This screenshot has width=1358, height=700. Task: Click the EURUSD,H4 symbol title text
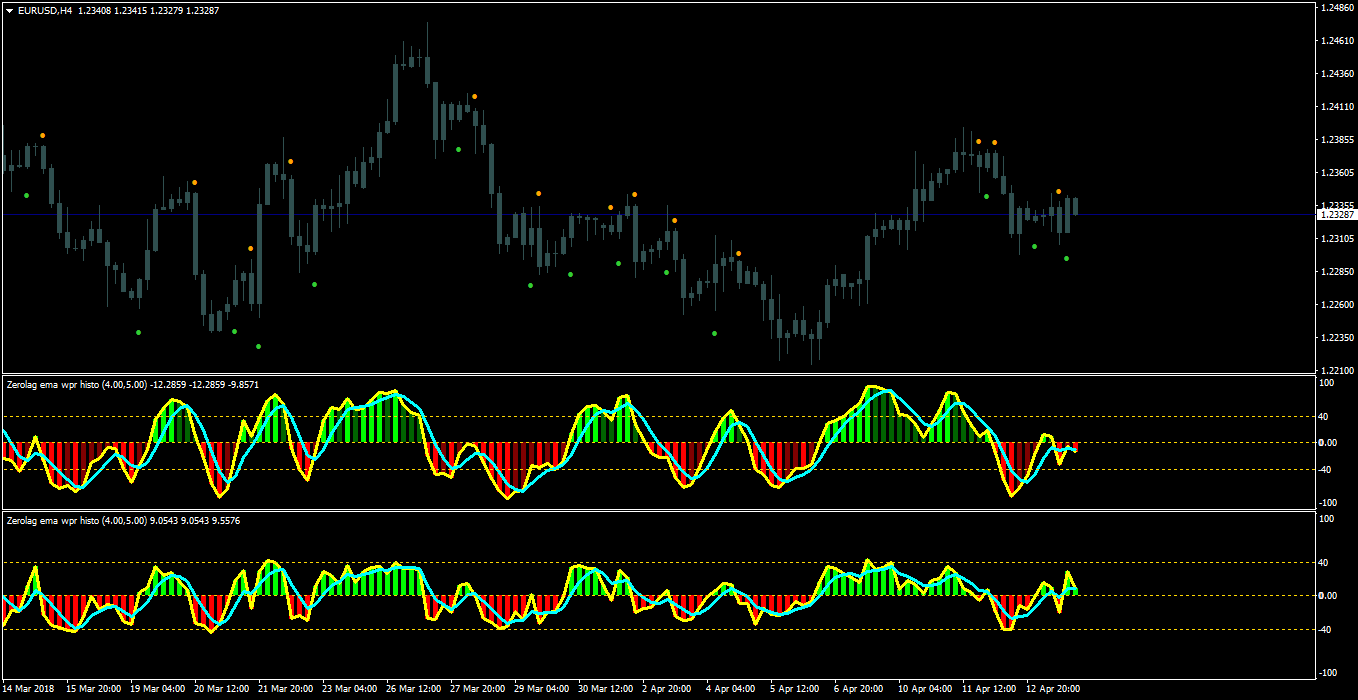pos(45,10)
